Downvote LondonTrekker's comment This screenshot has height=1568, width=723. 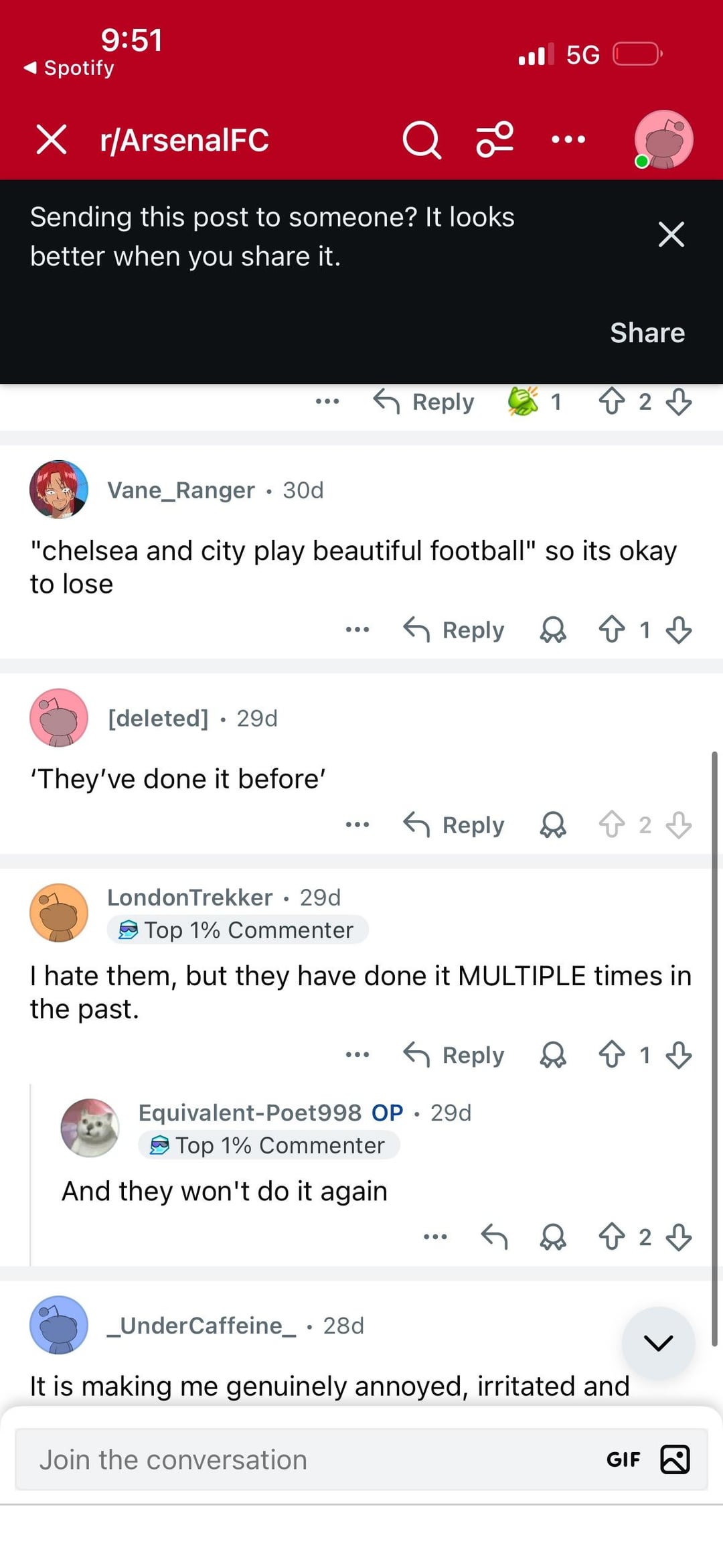[679, 1055]
